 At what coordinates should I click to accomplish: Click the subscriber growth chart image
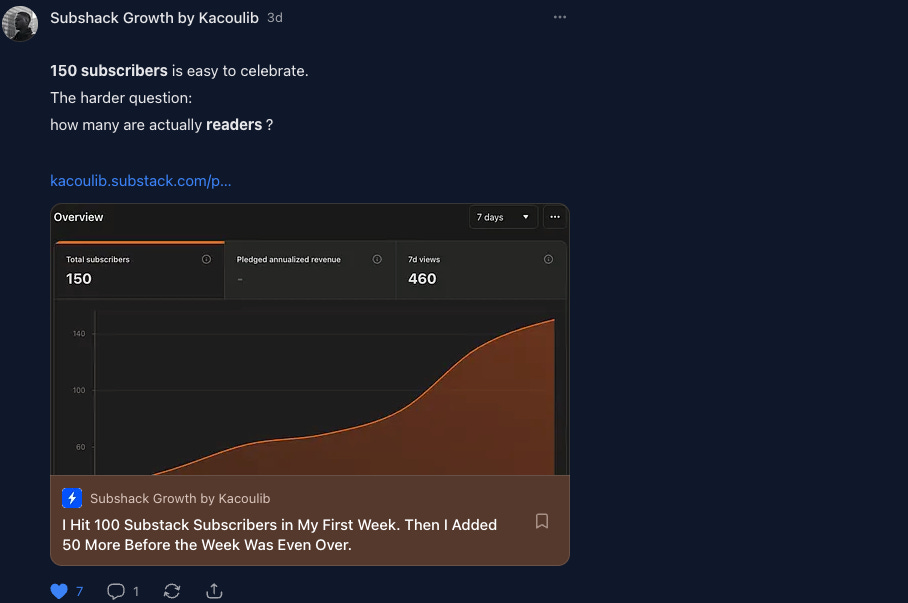[x=310, y=339]
